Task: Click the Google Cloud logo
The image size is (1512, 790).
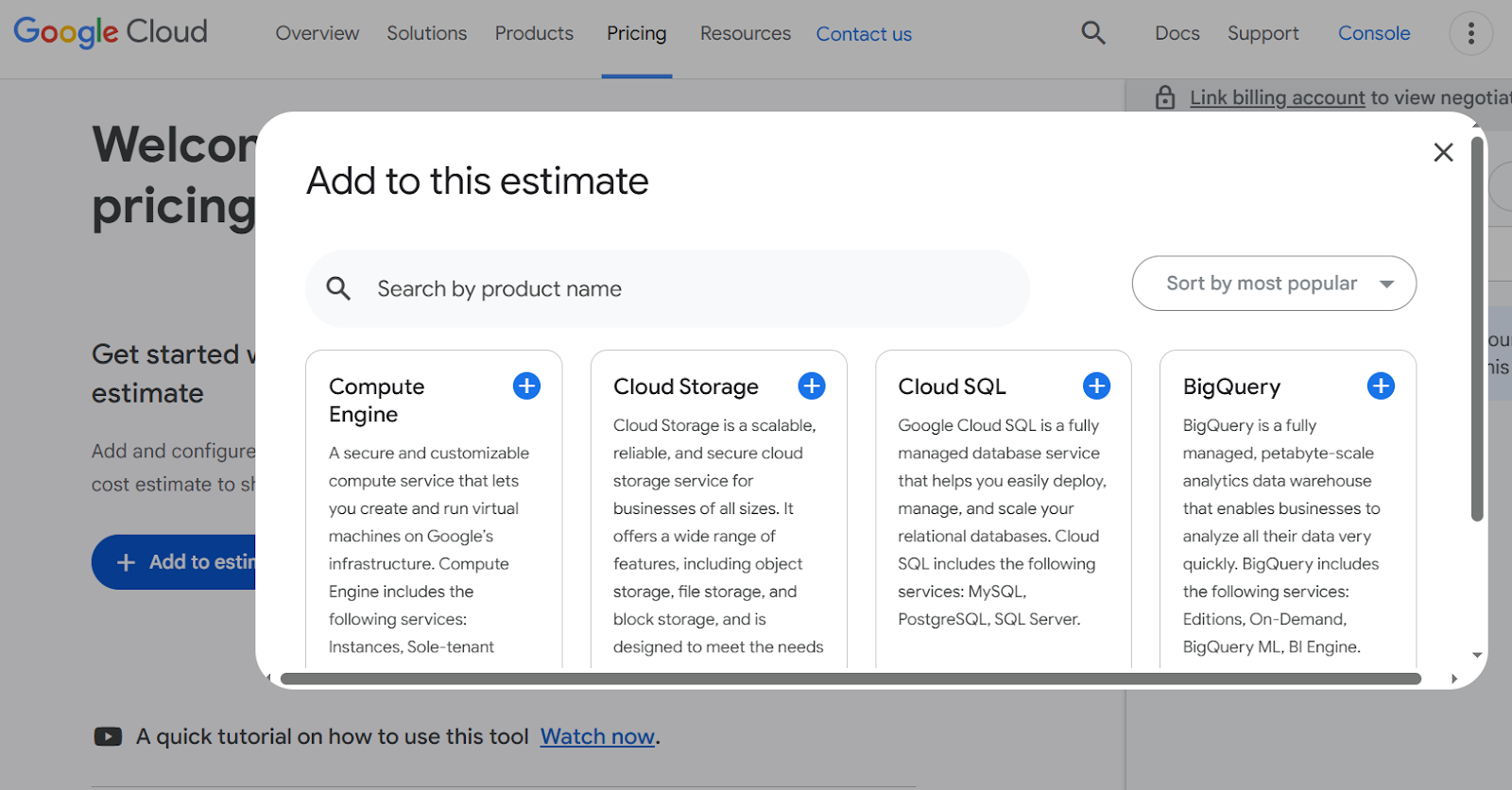Action: coord(111,32)
